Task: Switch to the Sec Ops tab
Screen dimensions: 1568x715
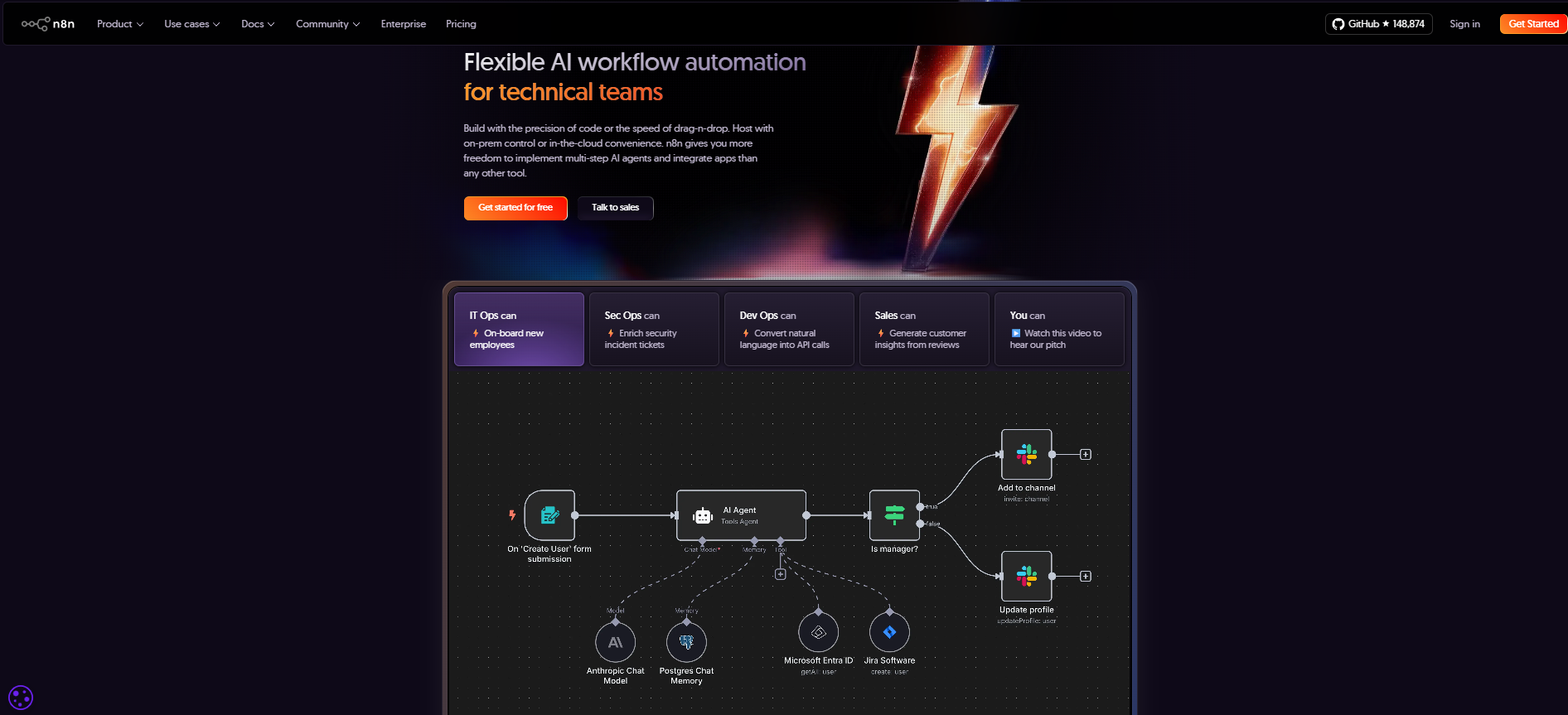Action: click(654, 329)
